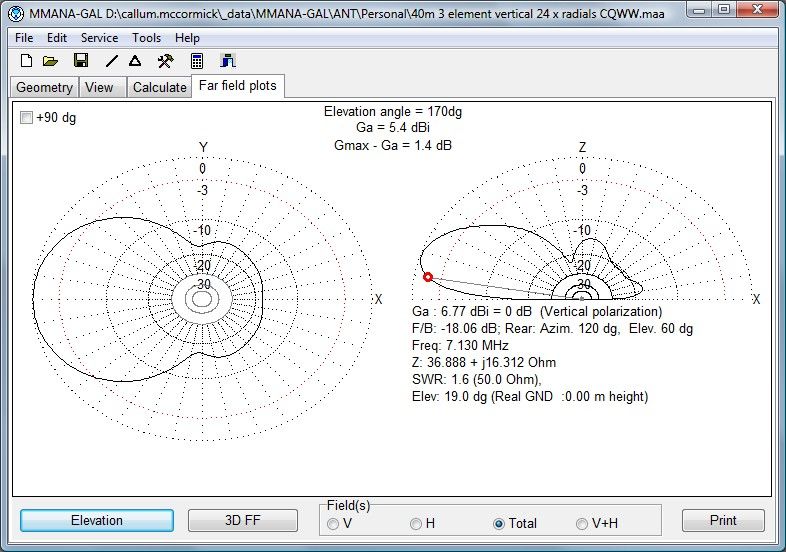Click the triangle element edit icon
Viewport: 786px width, 552px height.
[x=135, y=61]
